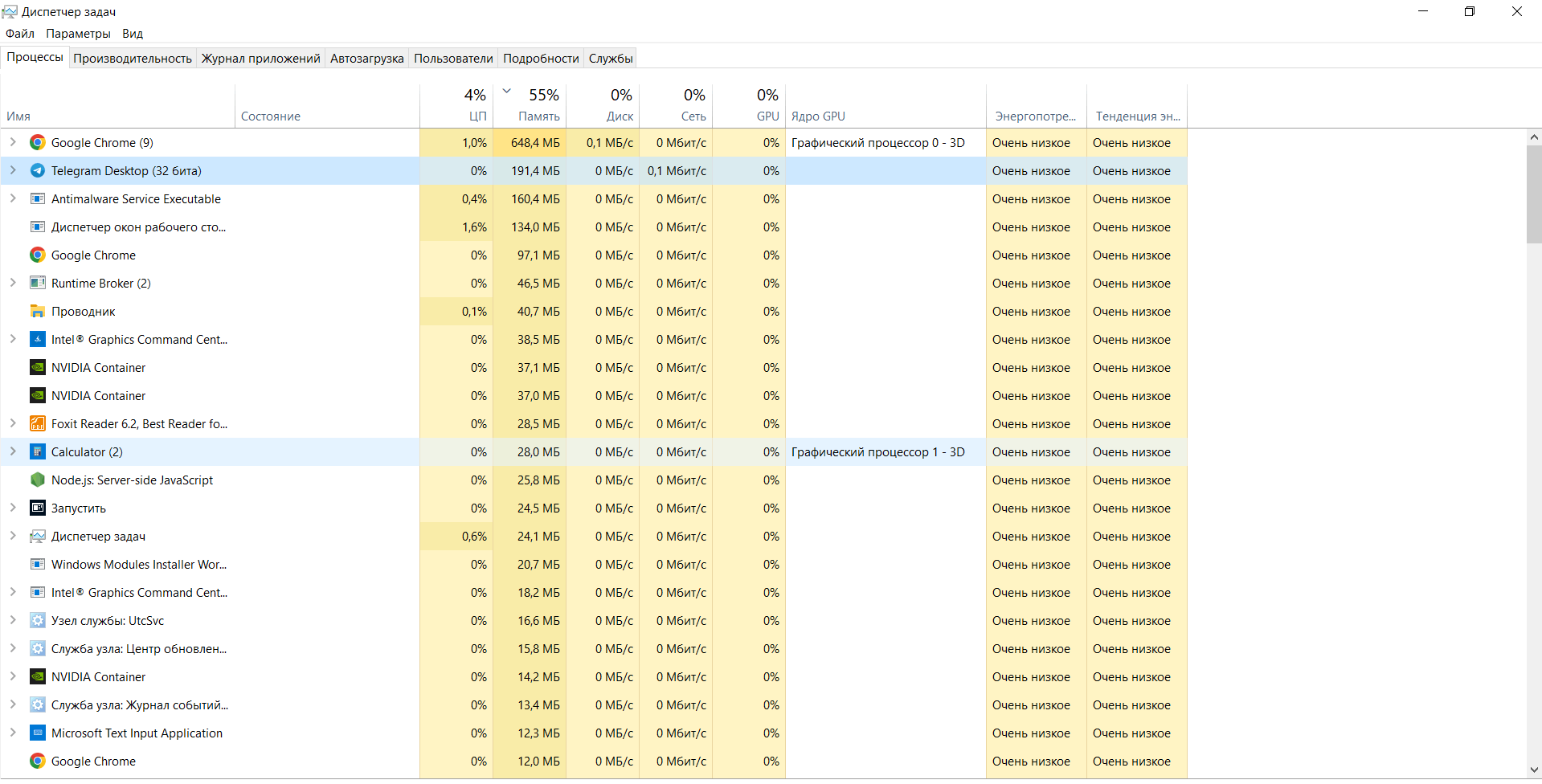Click the Google Chrome (9) process icon
1542x784 pixels.
click(x=37, y=143)
